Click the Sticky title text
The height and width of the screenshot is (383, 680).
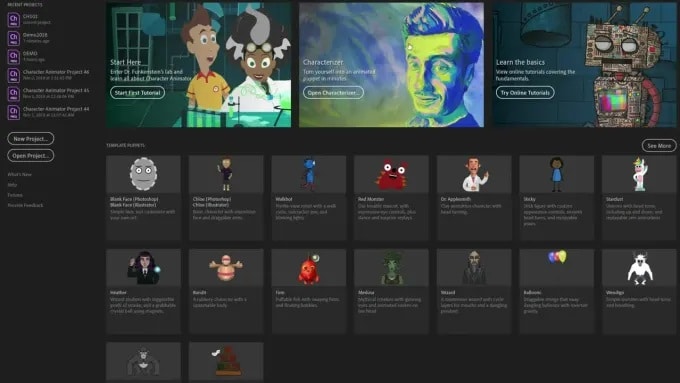point(530,199)
